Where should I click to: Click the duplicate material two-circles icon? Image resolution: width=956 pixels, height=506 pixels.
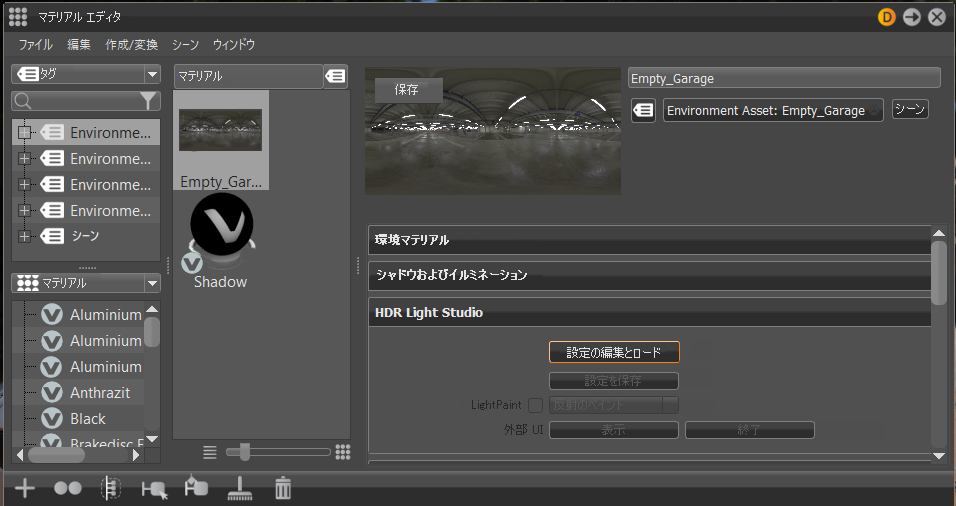tap(68, 488)
